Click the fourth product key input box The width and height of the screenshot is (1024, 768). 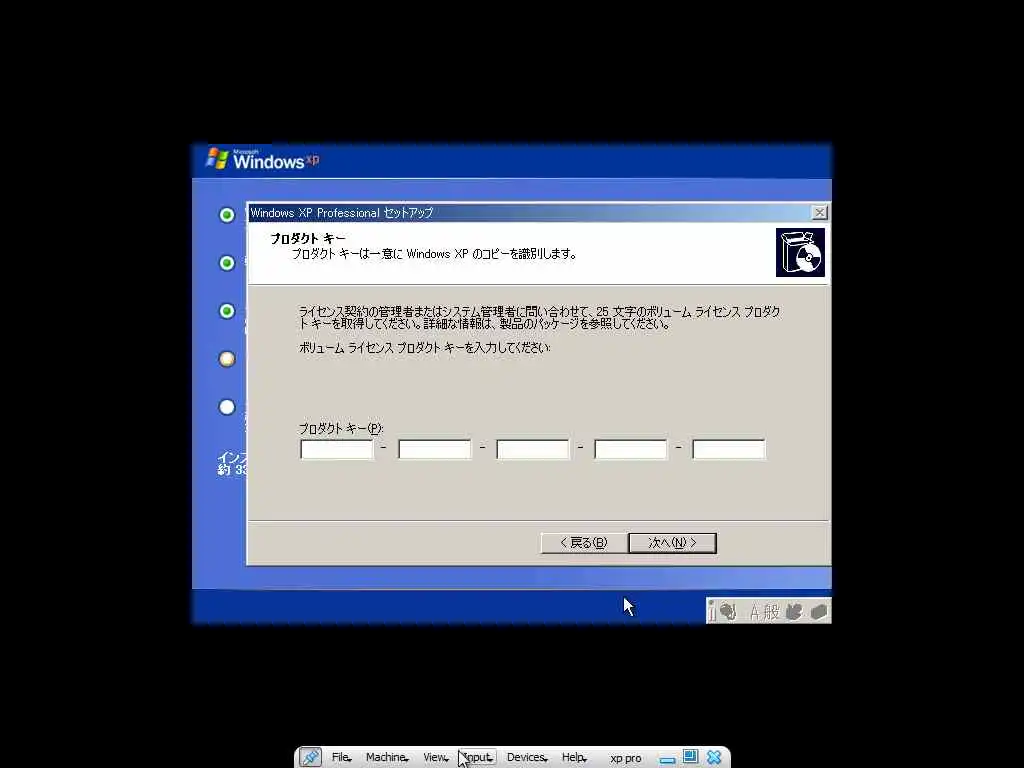[x=630, y=449]
